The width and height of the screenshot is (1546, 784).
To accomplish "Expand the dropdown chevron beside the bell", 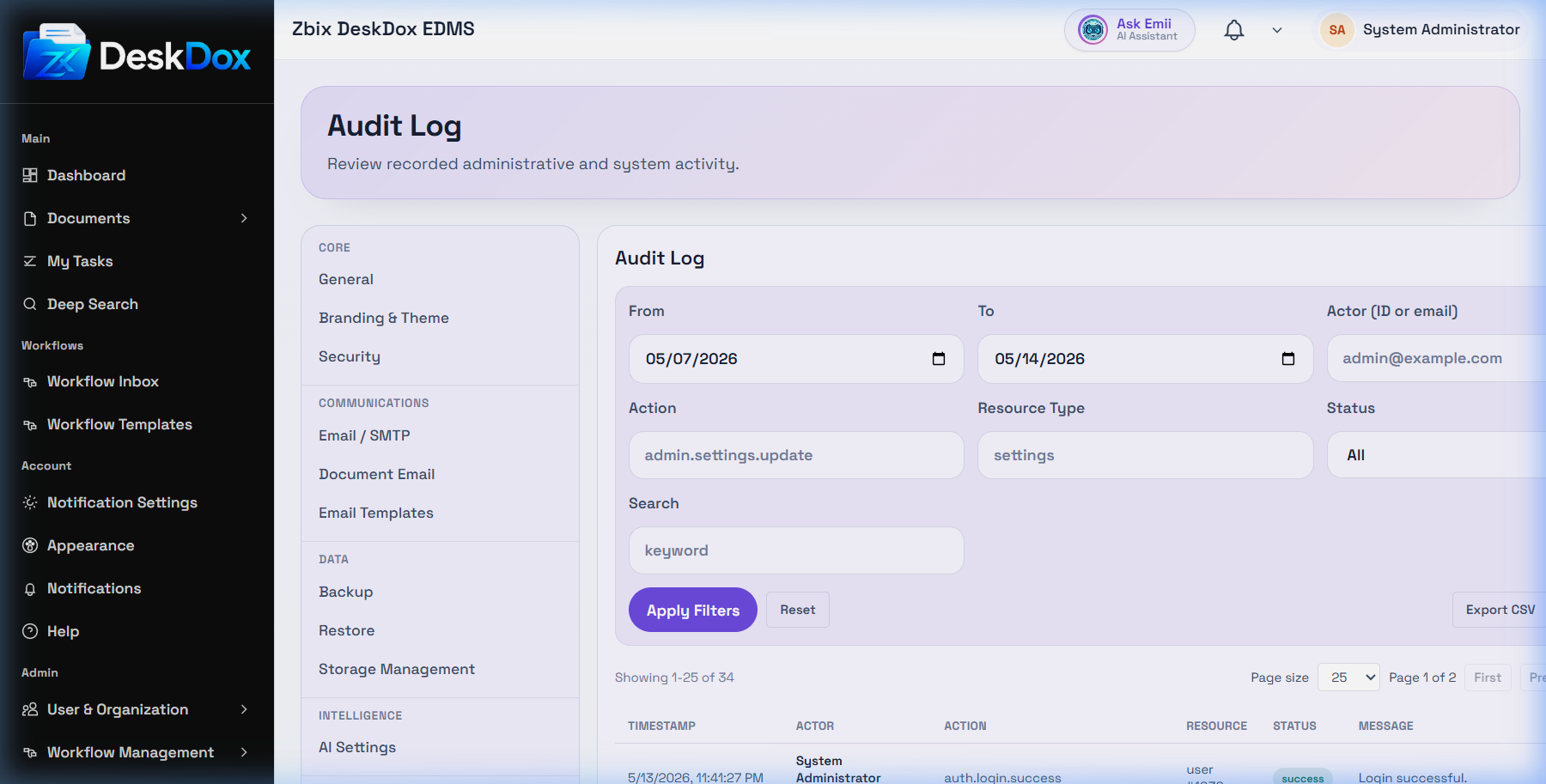I will [x=1277, y=30].
